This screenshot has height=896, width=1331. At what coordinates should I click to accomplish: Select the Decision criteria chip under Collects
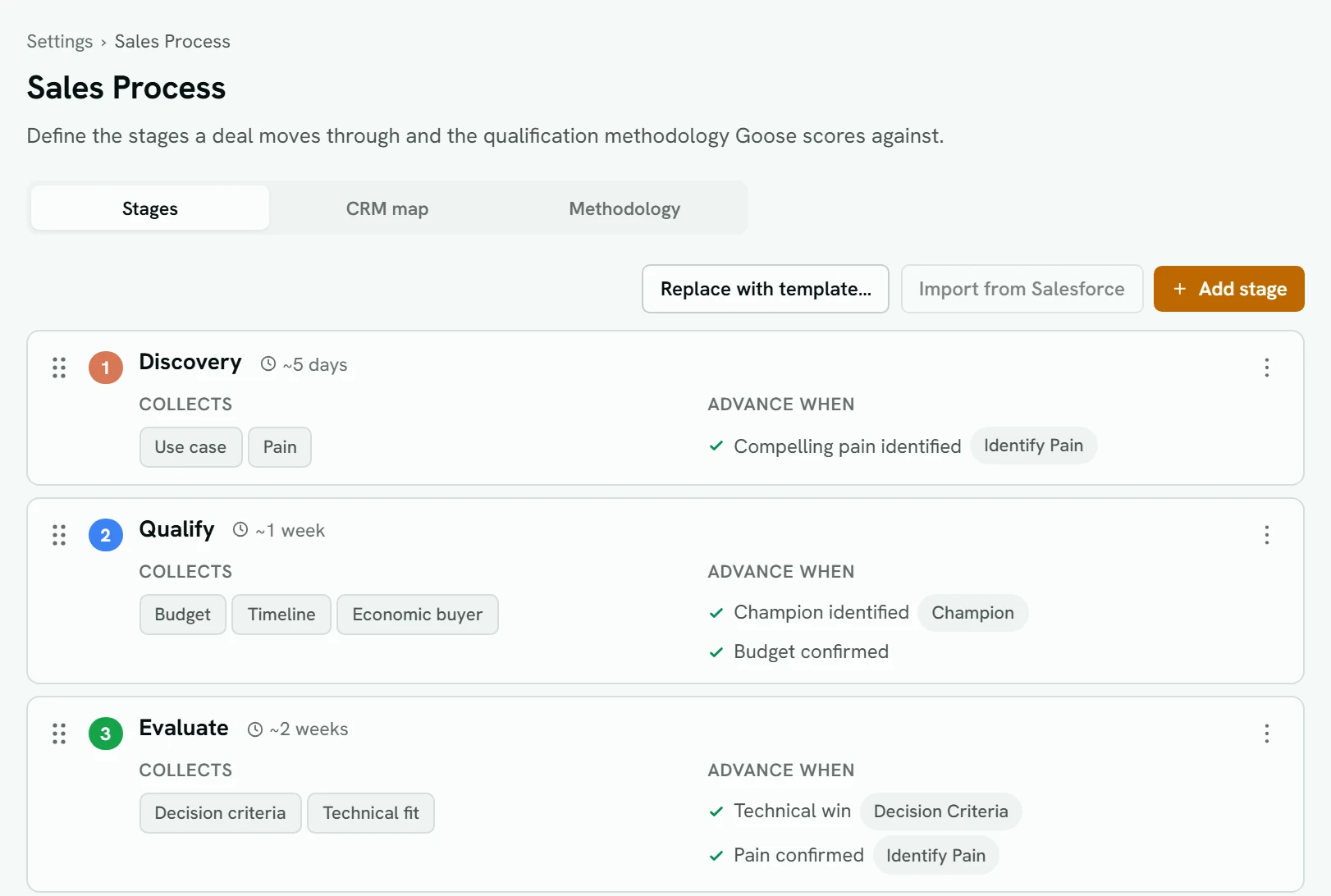pyautogui.click(x=220, y=813)
